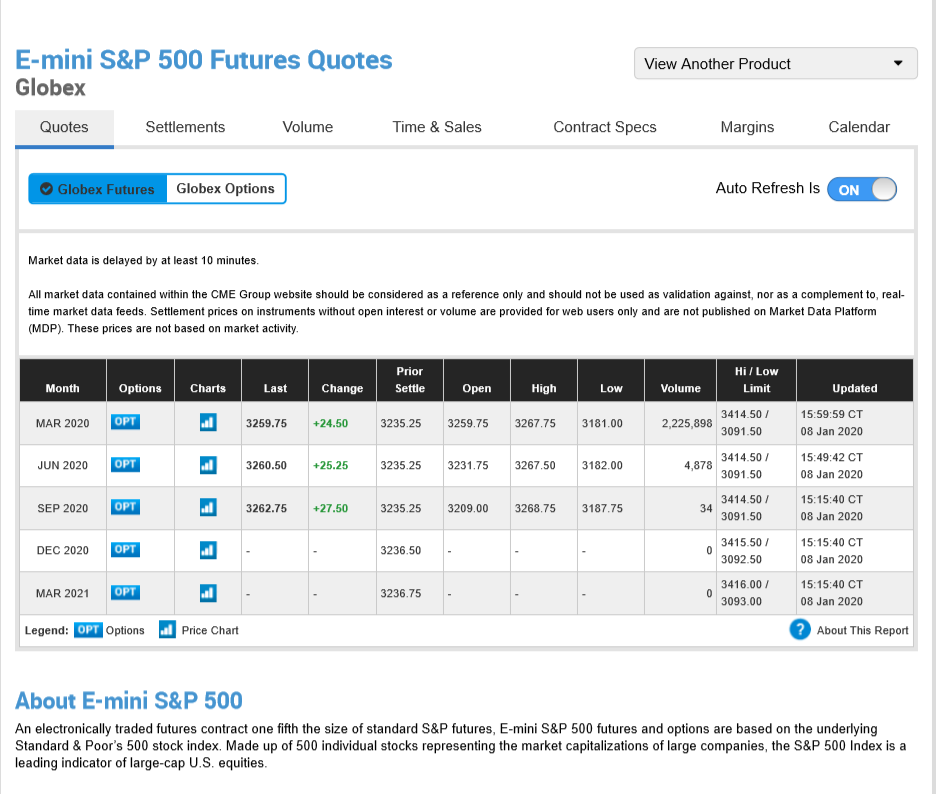Switch to the Quotes tab
The height and width of the screenshot is (794, 936).
64,127
